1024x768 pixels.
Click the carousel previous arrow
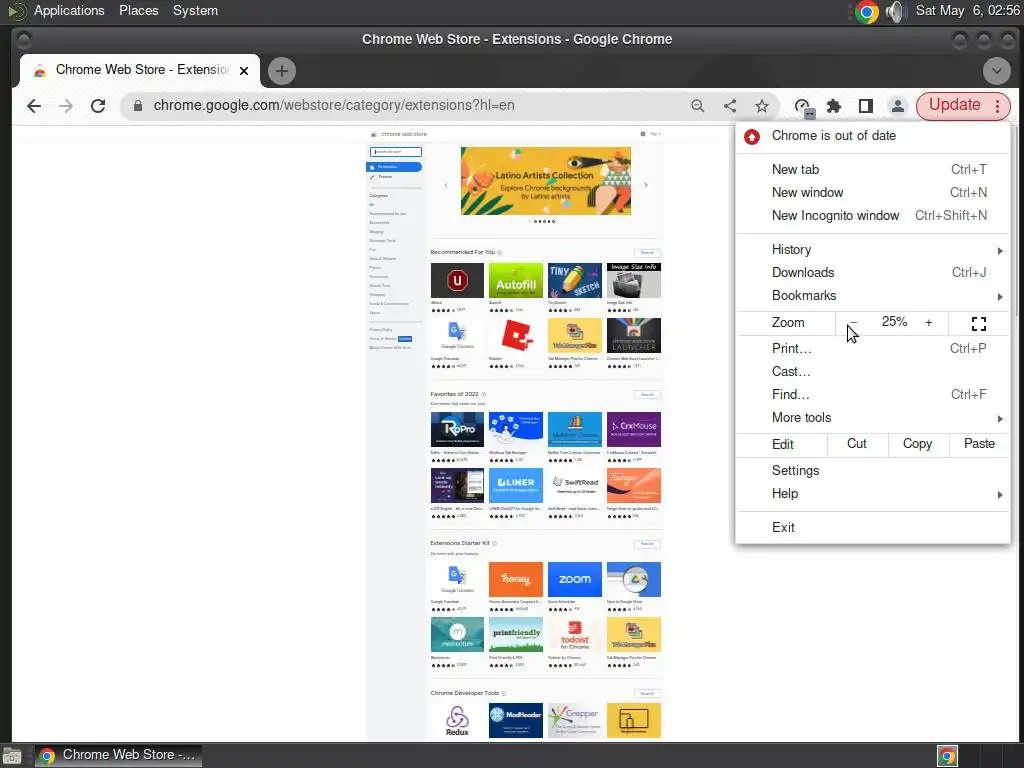(x=446, y=185)
